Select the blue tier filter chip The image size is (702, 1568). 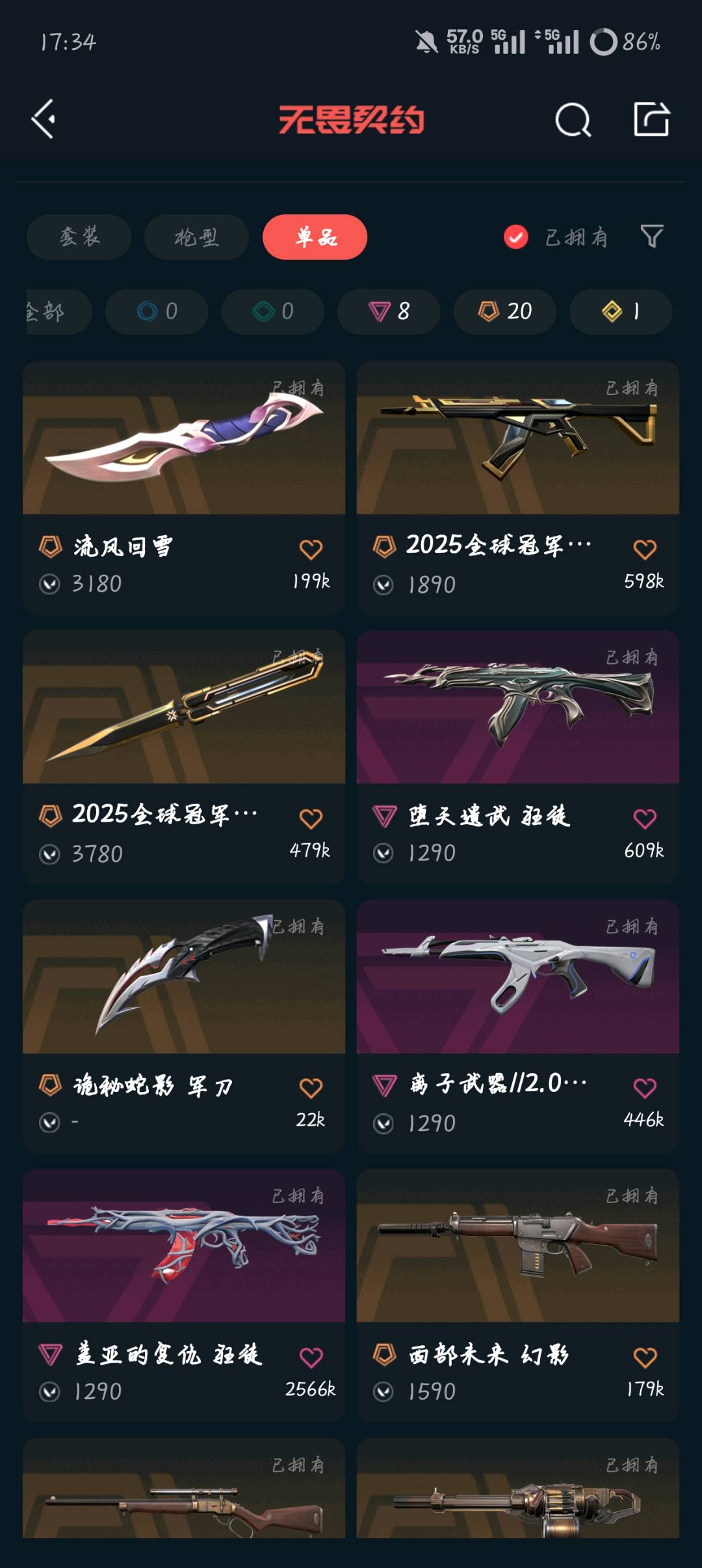click(x=157, y=312)
